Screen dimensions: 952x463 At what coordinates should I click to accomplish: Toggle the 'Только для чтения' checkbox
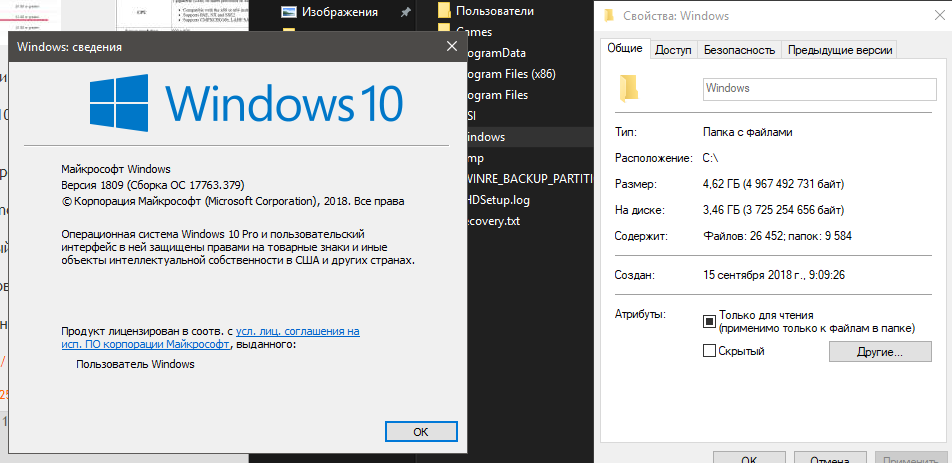pos(709,322)
